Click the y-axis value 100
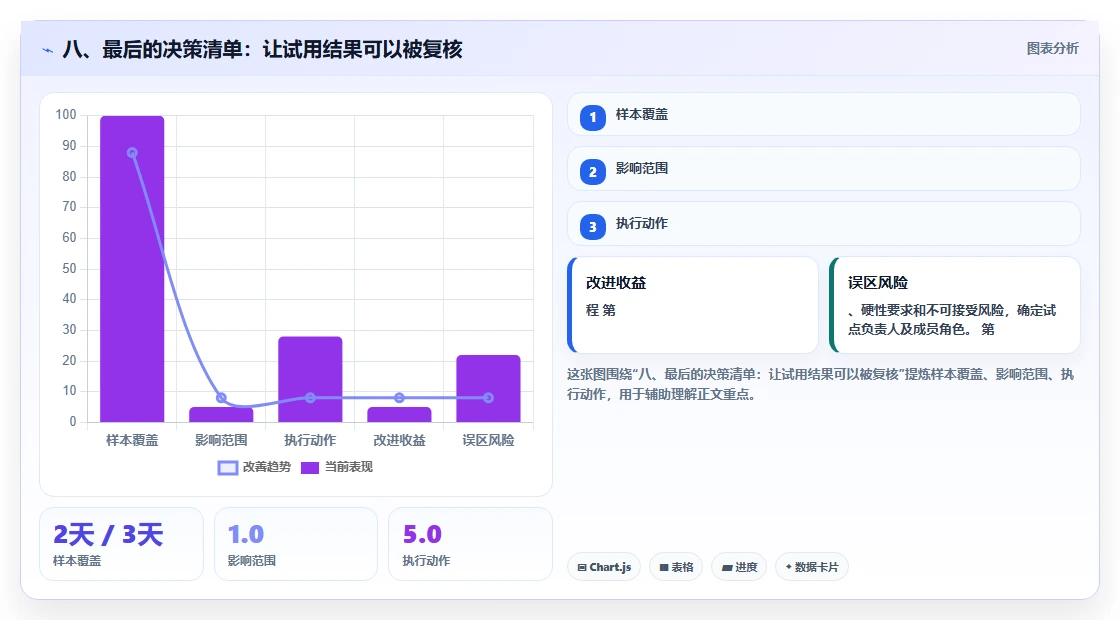This screenshot has width=1120, height=620. [x=66, y=115]
